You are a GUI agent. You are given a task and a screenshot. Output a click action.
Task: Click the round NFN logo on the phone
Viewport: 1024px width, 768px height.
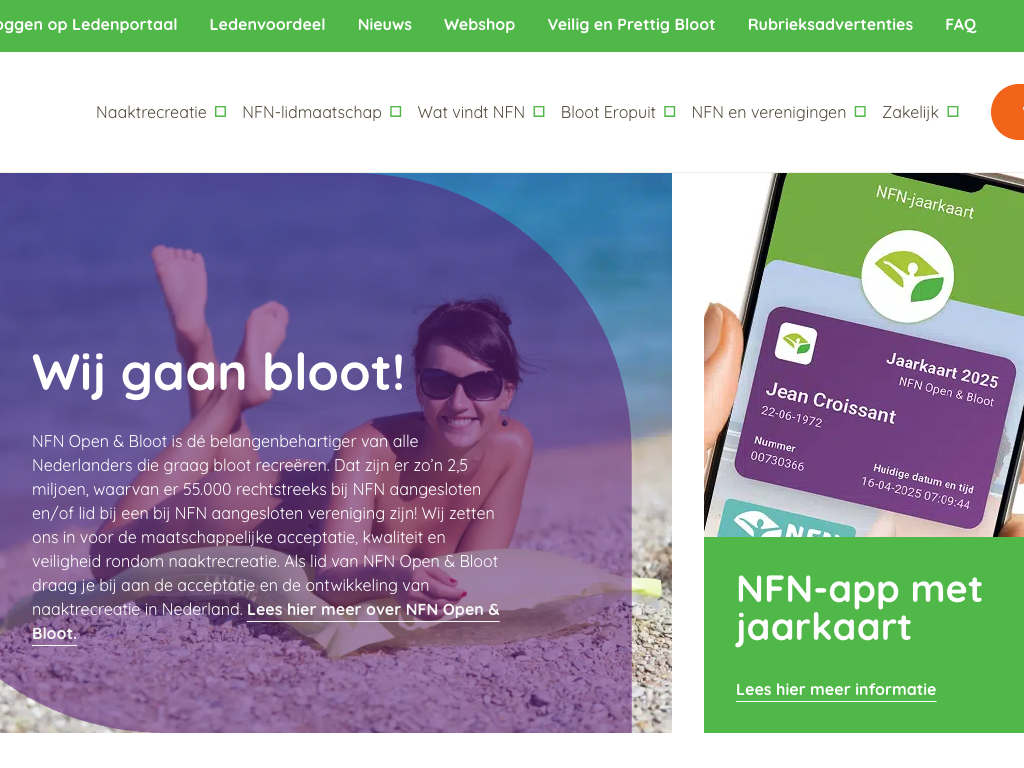pyautogui.click(x=907, y=276)
